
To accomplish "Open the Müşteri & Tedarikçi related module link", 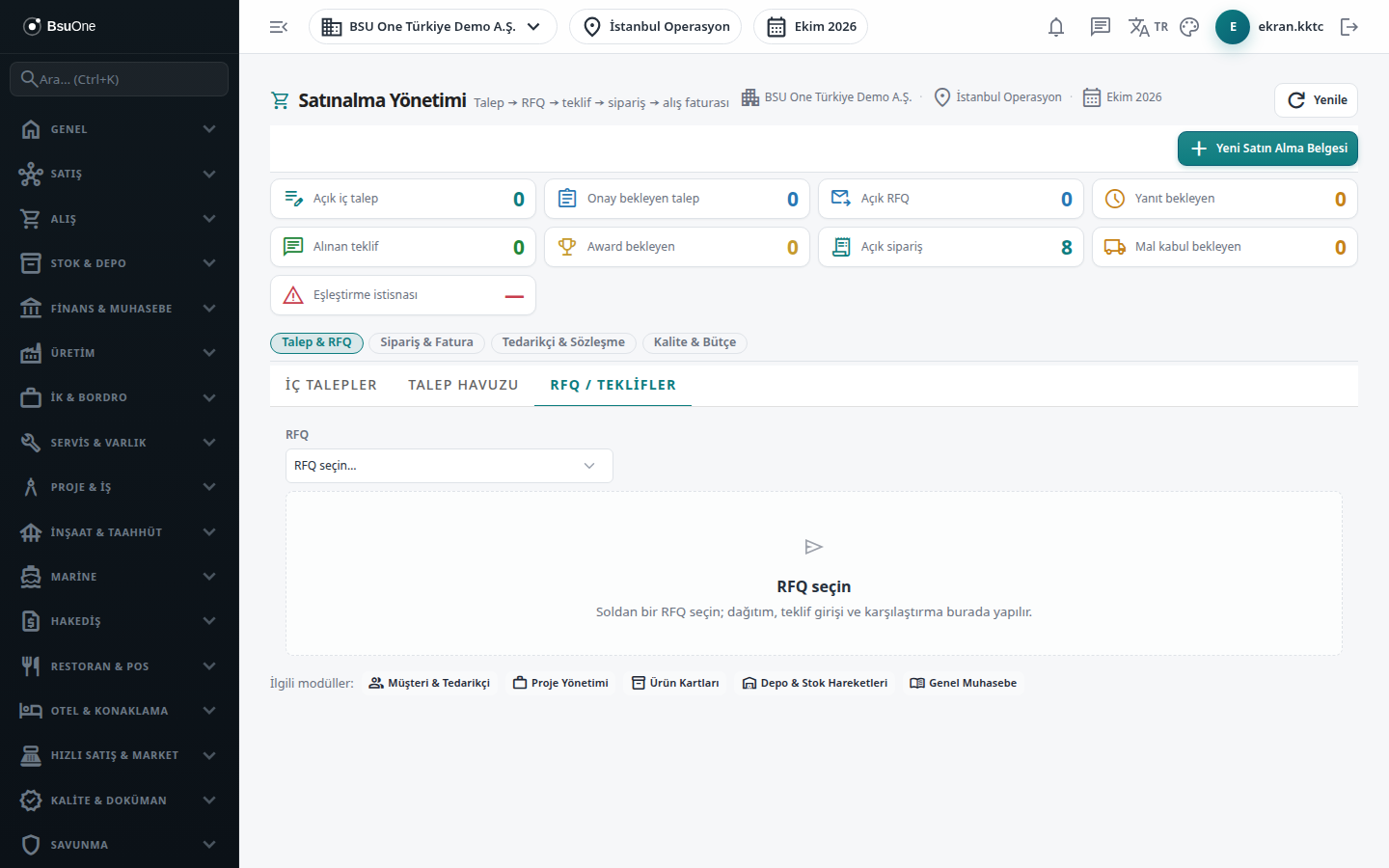I will click(x=429, y=683).
